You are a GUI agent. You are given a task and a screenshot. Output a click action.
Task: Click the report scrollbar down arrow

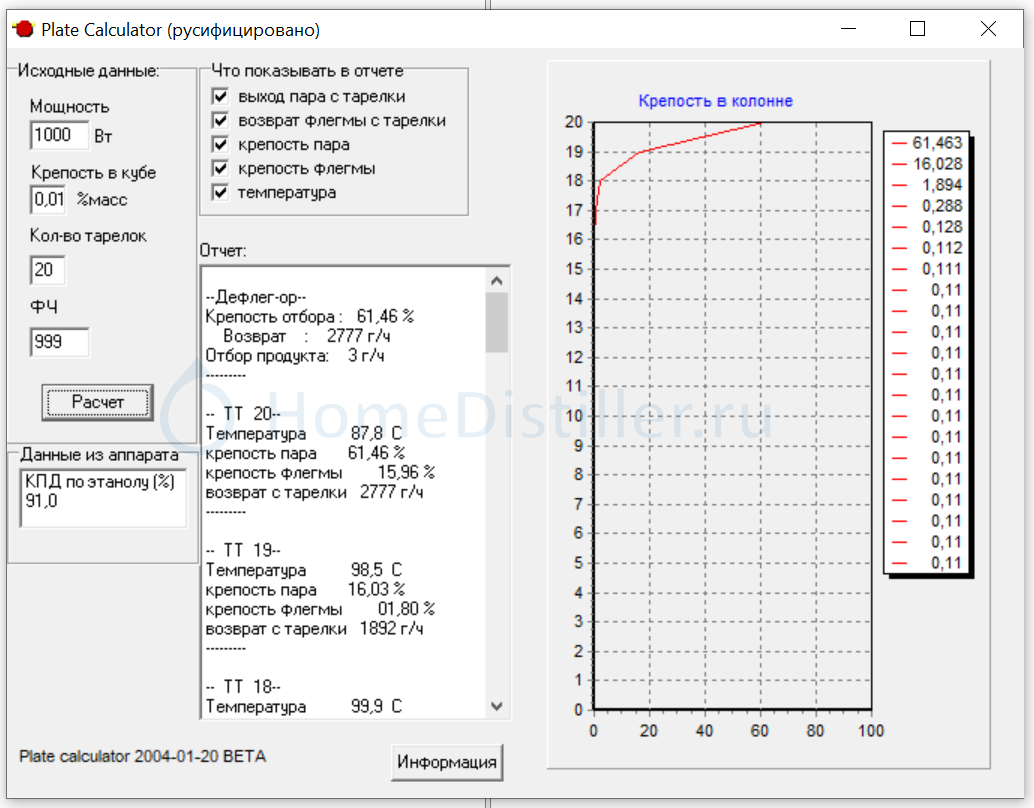coord(497,706)
